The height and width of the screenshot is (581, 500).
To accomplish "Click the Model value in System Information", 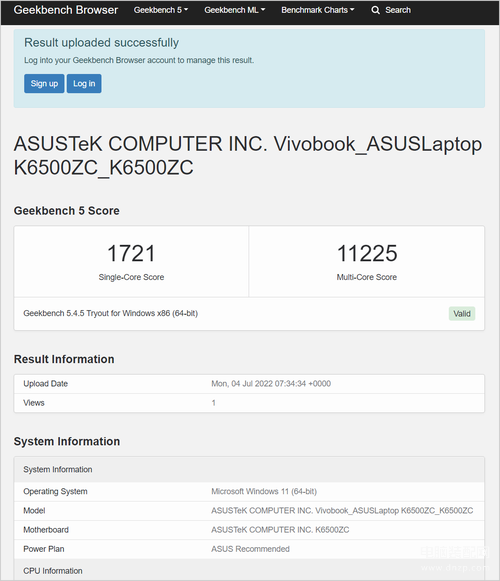I will (x=342, y=511).
